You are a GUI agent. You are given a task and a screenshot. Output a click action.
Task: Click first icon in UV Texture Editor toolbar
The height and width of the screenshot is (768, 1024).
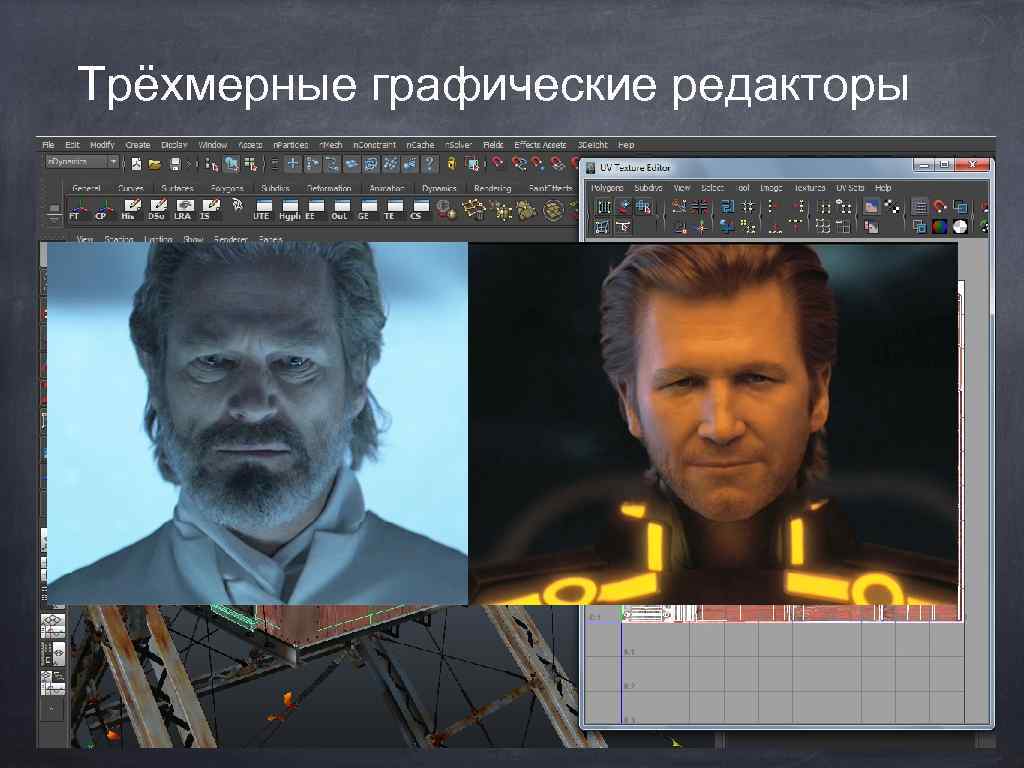[x=604, y=208]
